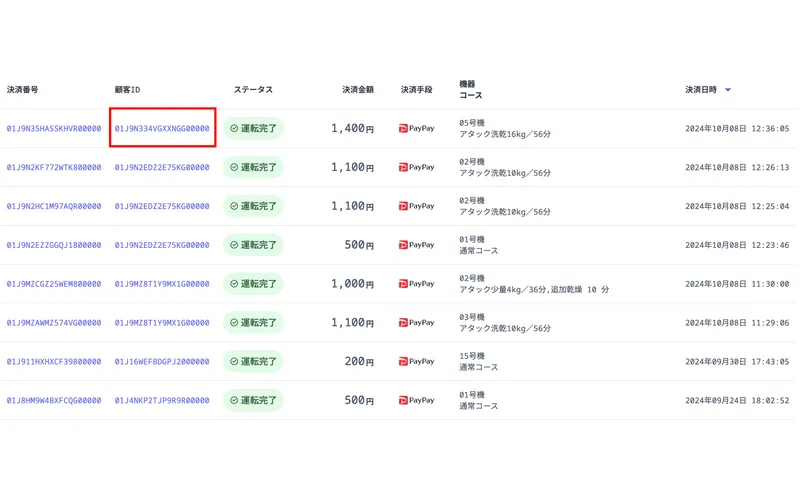Screen dimensions: 800x489
Task: Click checkmark icon in first row's 運転完了 badge
Action: [234, 128]
